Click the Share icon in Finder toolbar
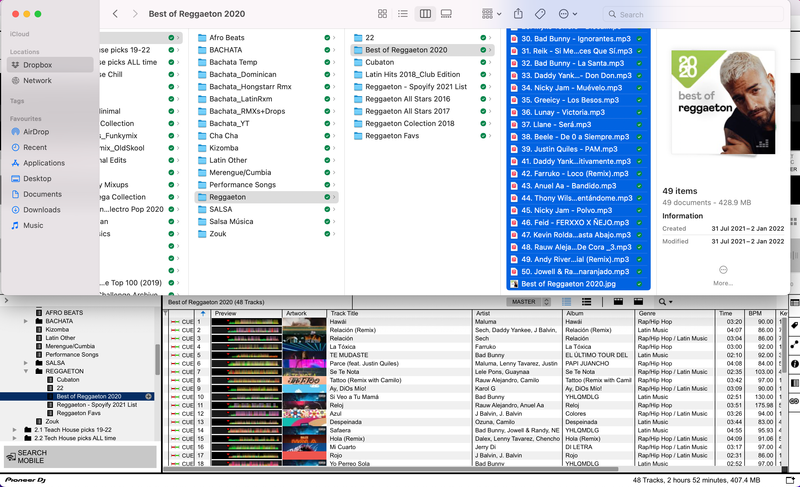The height and width of the screenshot is (487, 800). point(518,14)
